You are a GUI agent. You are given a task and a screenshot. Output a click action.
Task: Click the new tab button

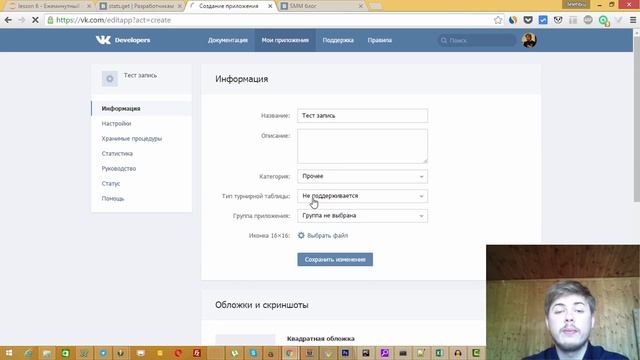click(x=376, y=6)
